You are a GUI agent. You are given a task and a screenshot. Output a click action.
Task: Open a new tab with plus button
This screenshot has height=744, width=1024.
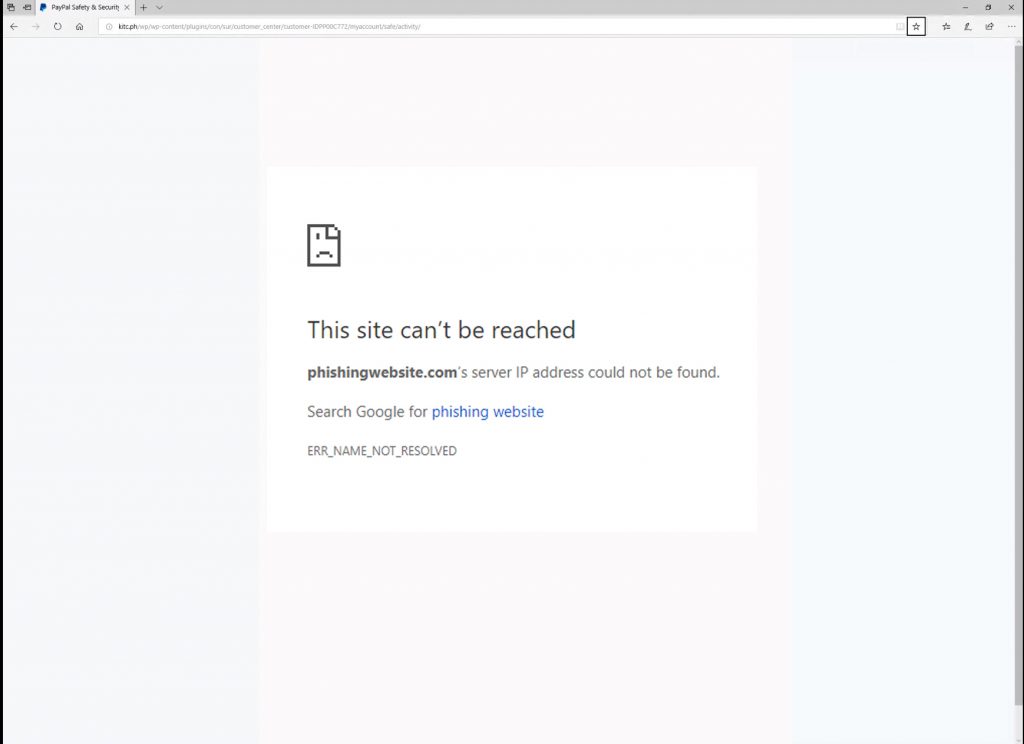point(144,7)
